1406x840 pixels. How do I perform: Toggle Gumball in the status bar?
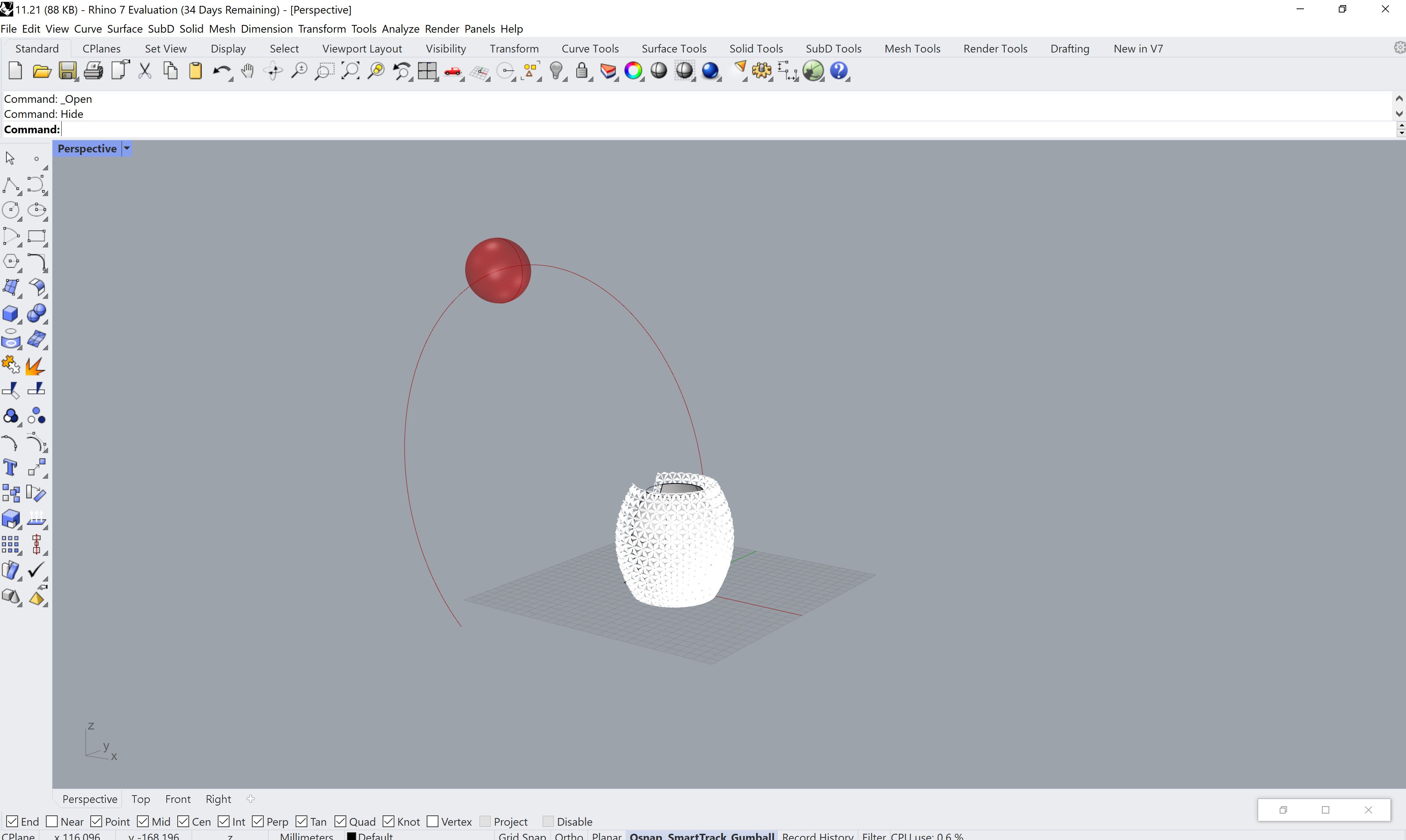(x=752, y=836)
